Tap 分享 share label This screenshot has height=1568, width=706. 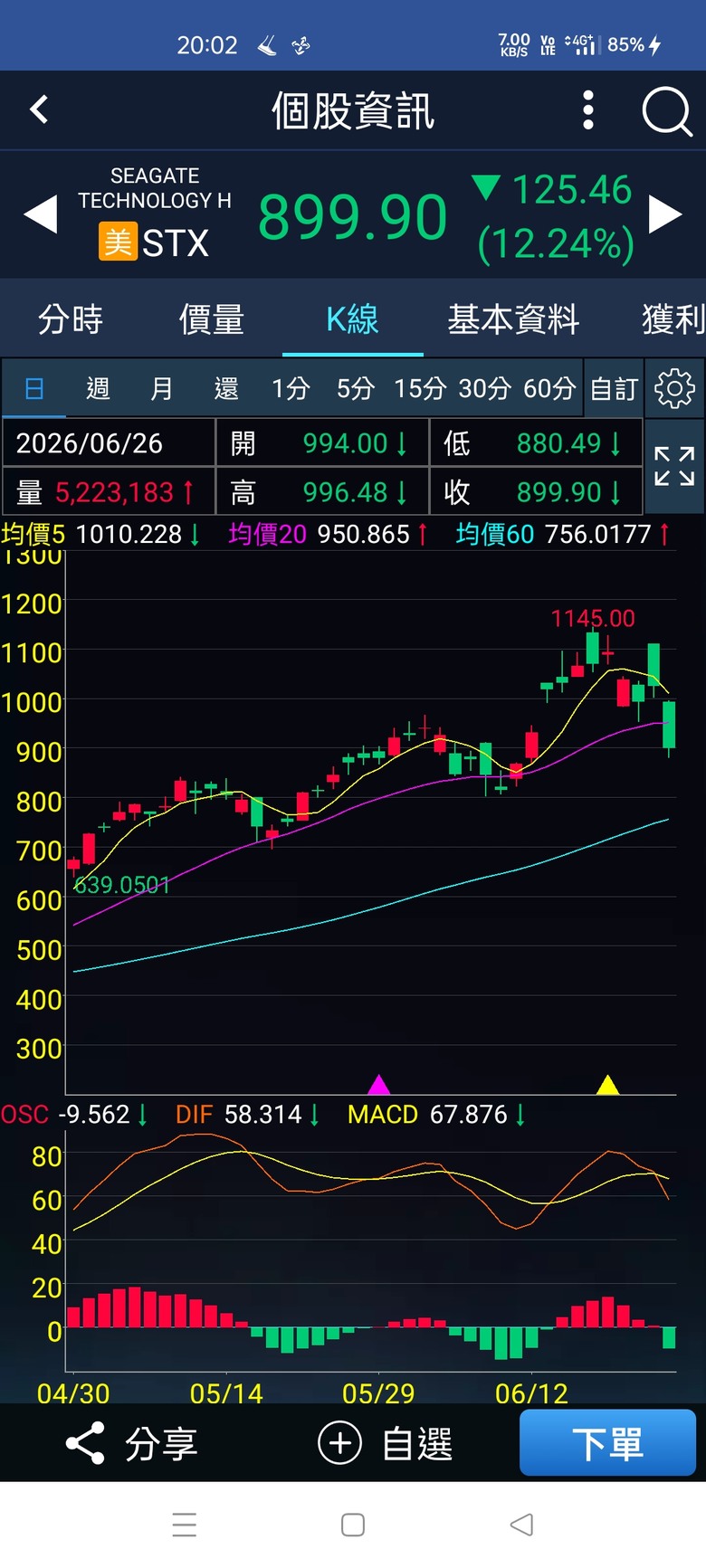161,1443
